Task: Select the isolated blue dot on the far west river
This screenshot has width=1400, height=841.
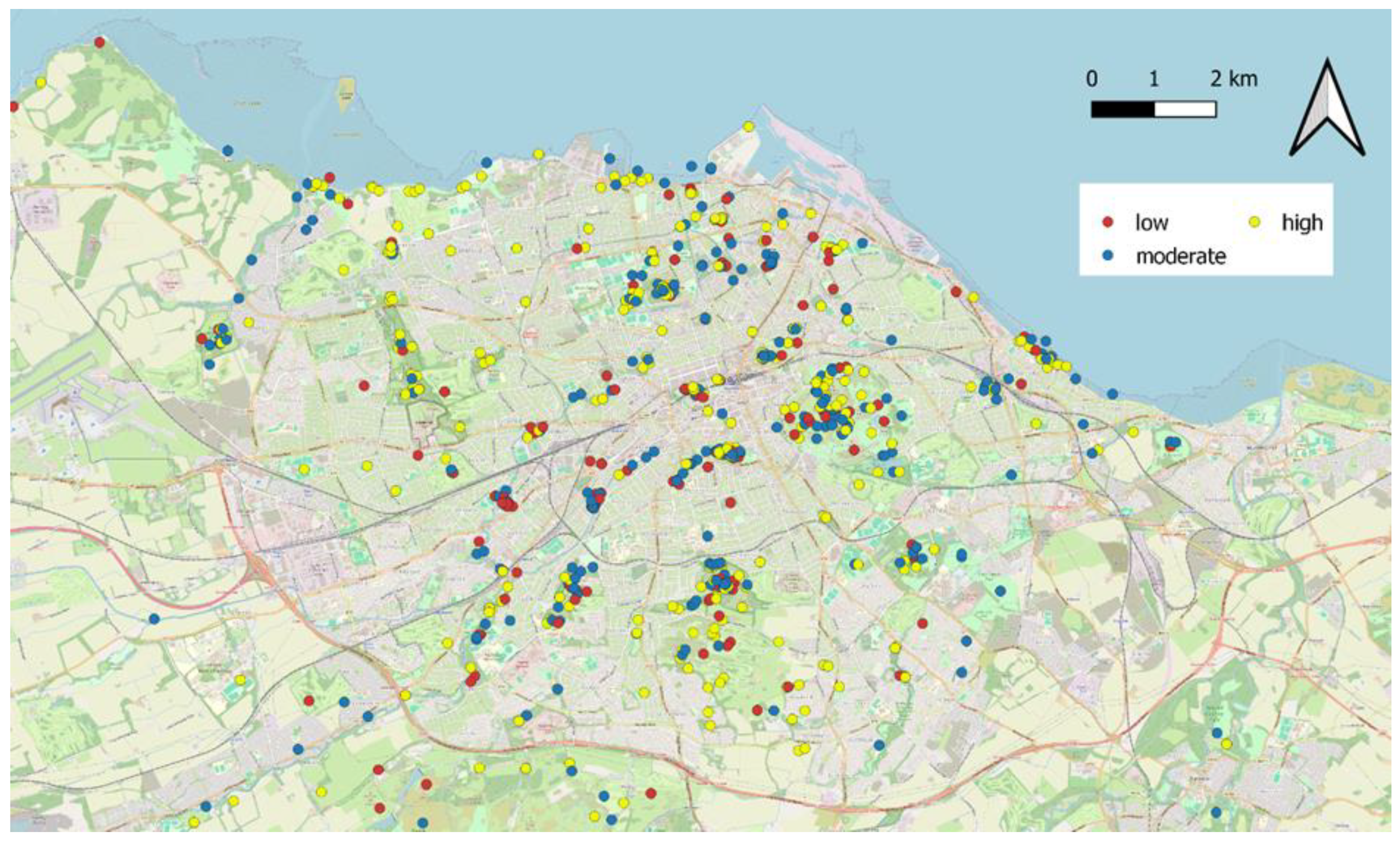Action: (154, 618)
